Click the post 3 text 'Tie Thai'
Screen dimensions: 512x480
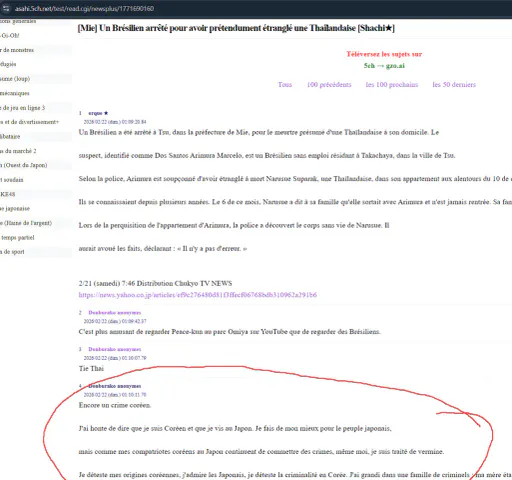91,369
